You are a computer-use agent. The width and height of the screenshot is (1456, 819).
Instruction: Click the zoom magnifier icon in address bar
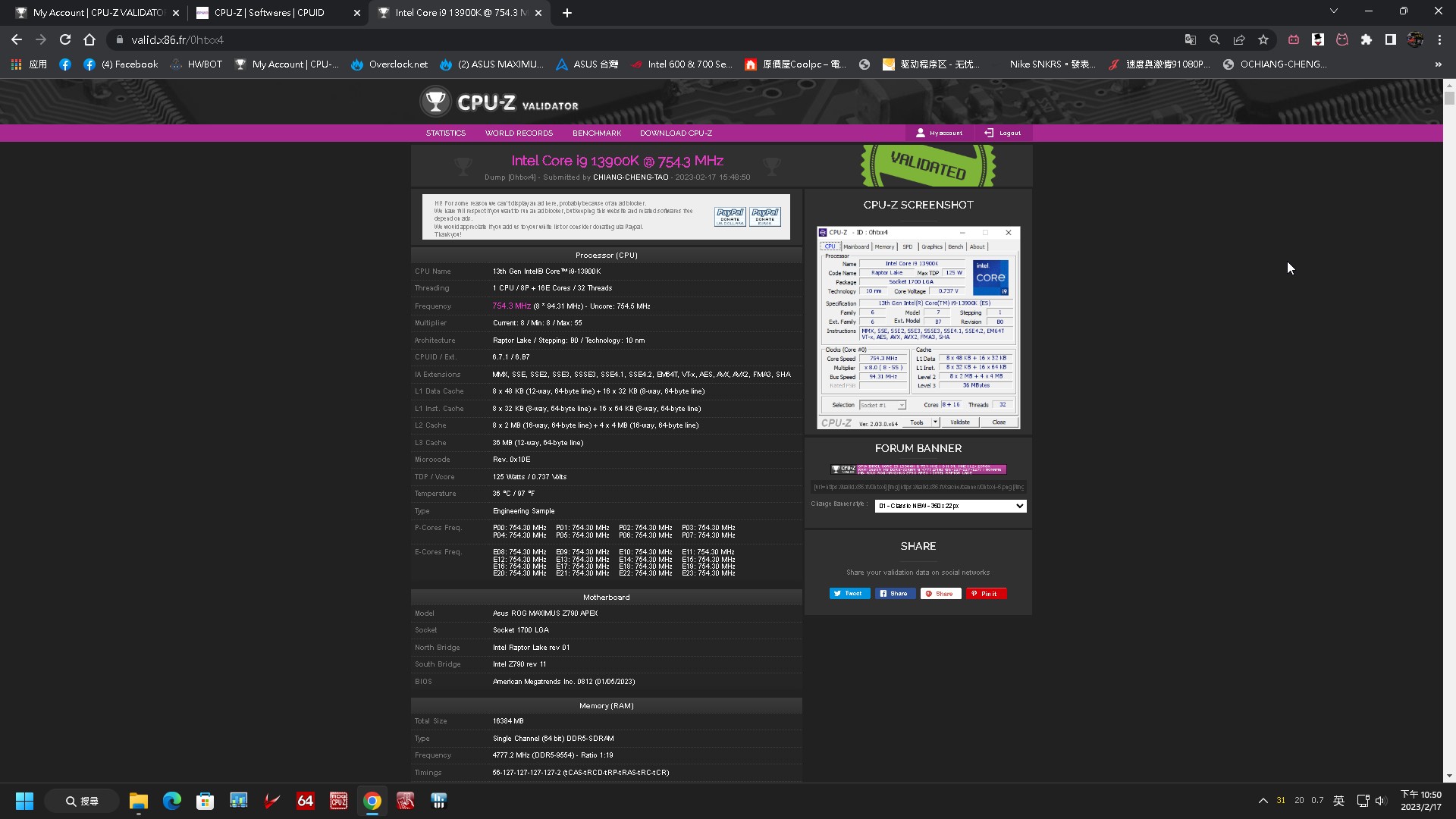click(x=1215, y=39)
